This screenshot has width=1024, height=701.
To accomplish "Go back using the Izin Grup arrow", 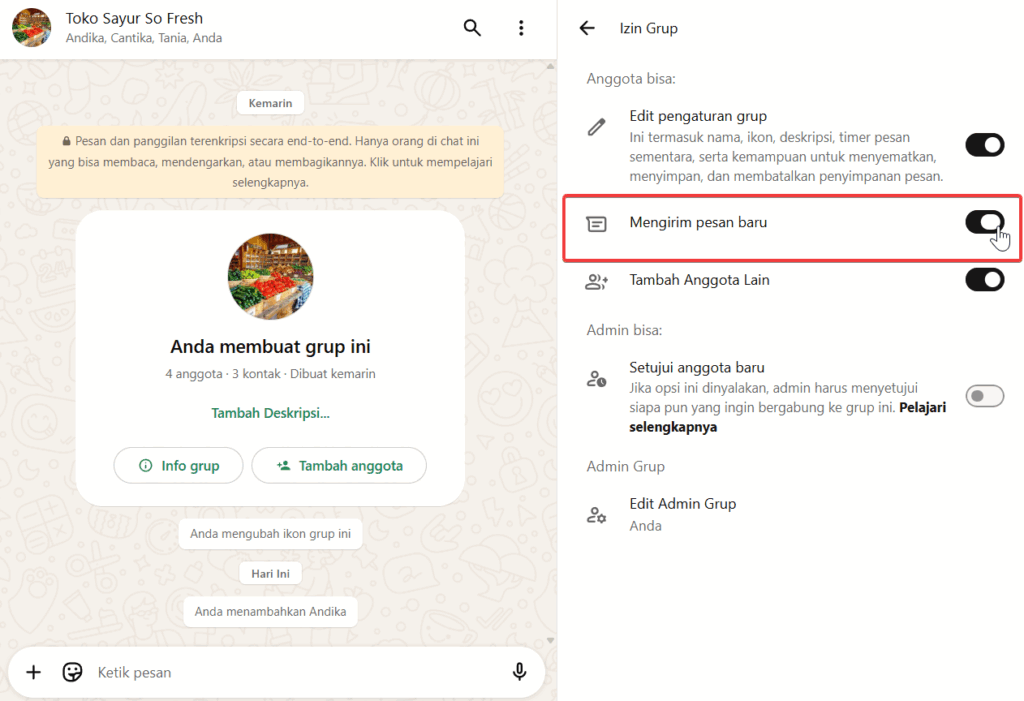I will pos(587,28).
